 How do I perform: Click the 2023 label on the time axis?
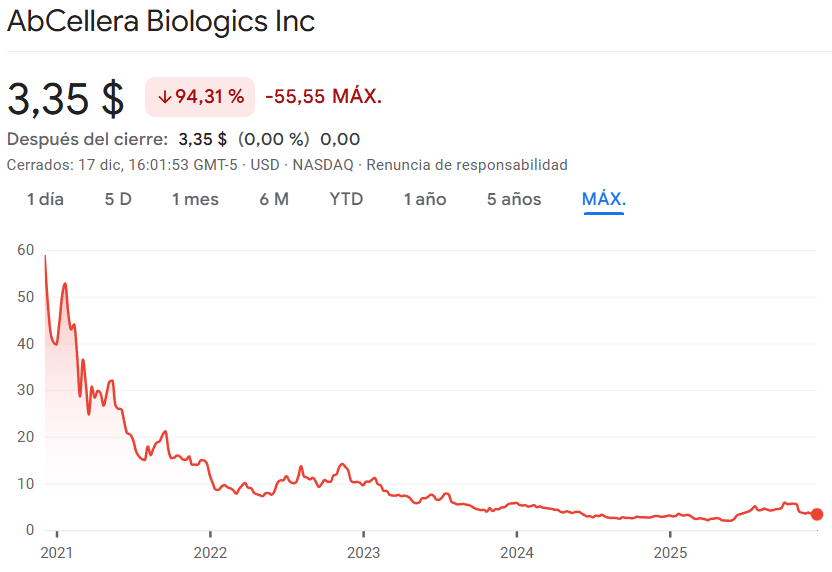pos(363,551)
